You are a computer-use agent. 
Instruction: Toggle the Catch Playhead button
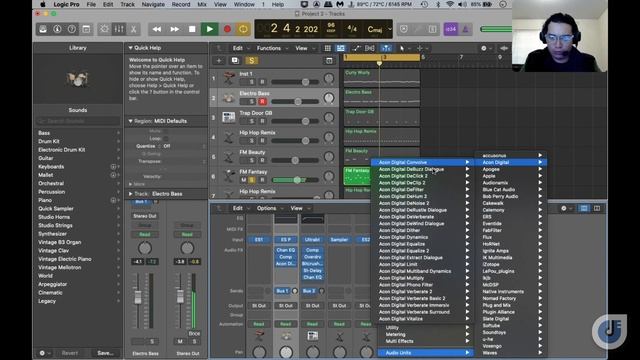tap(386, 48)
